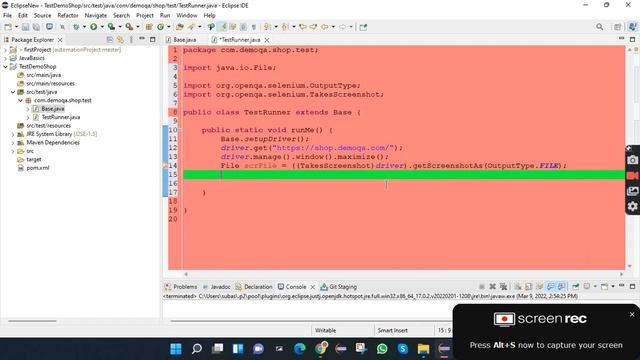Click the Back navigation arrow icon
This screenshot has width=640, height=360.
click(324, 27)
